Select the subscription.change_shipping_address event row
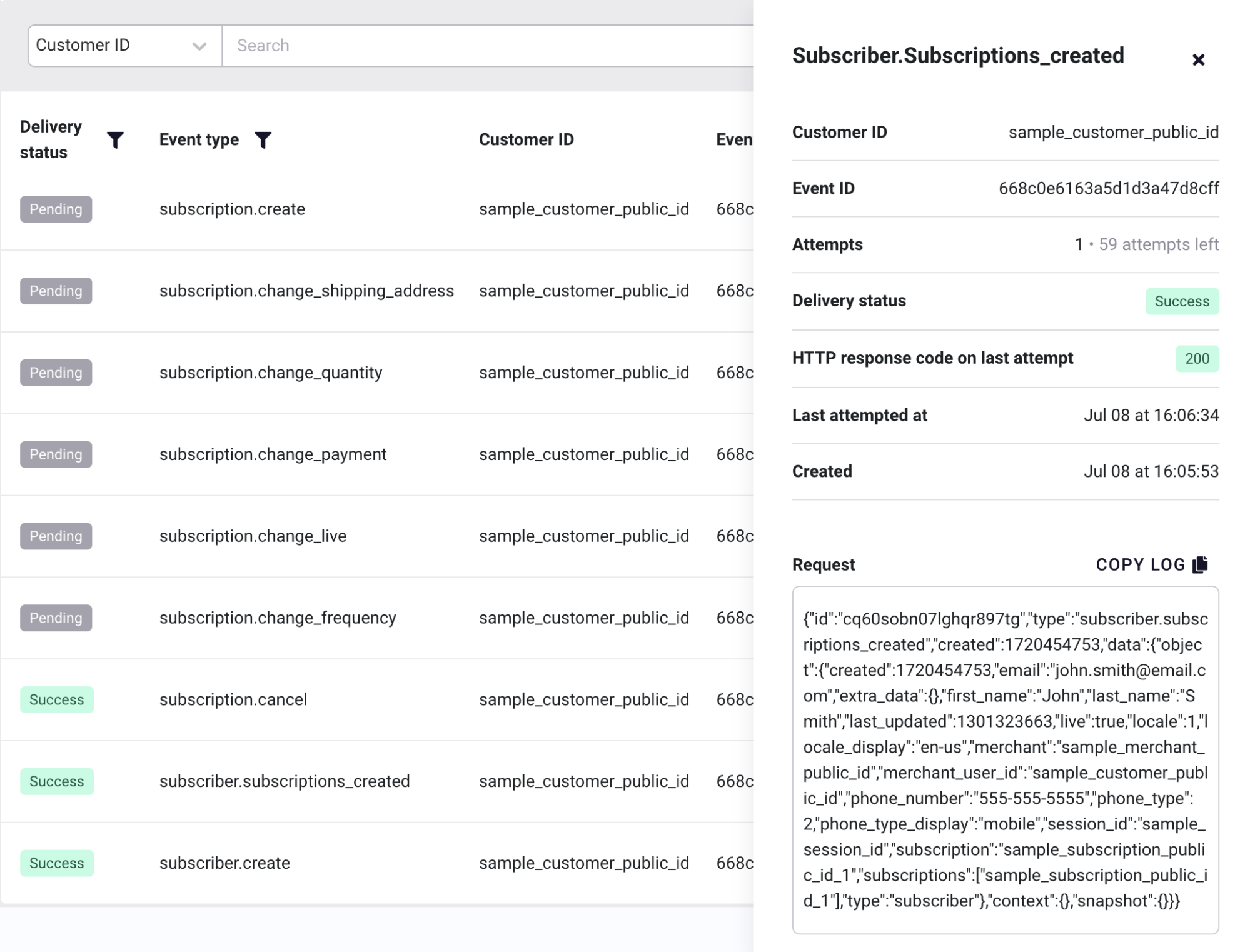This screenshot has height=952, width=1250. pos(376,291)
